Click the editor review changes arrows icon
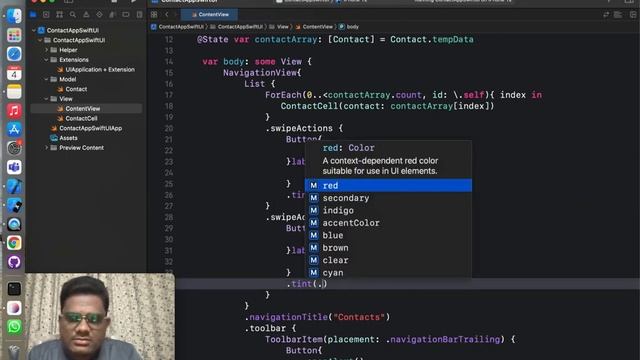This screenshot has height=360, width=640. point(606,15)
